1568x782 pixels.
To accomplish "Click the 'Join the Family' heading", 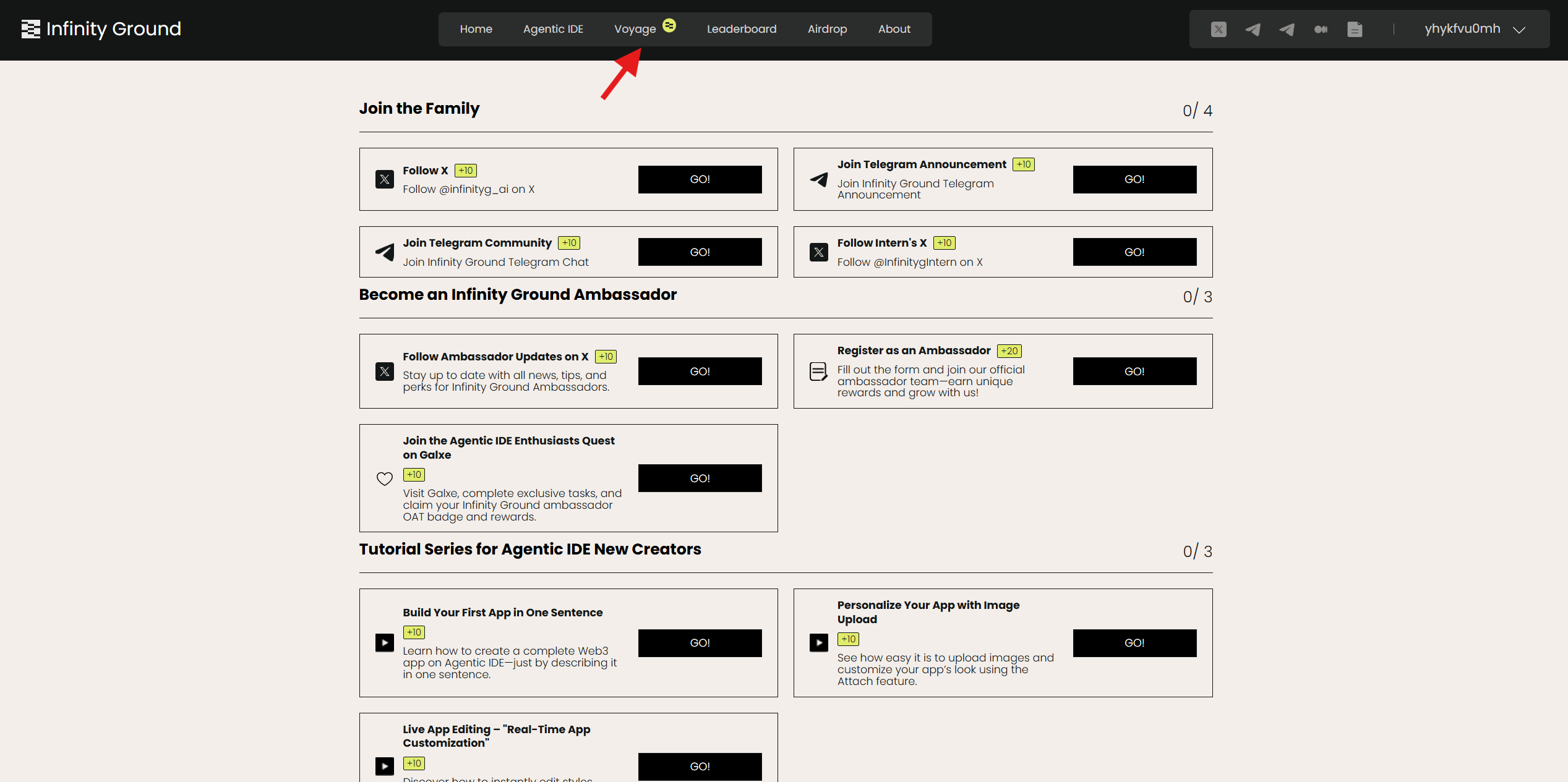I will 419,108.
